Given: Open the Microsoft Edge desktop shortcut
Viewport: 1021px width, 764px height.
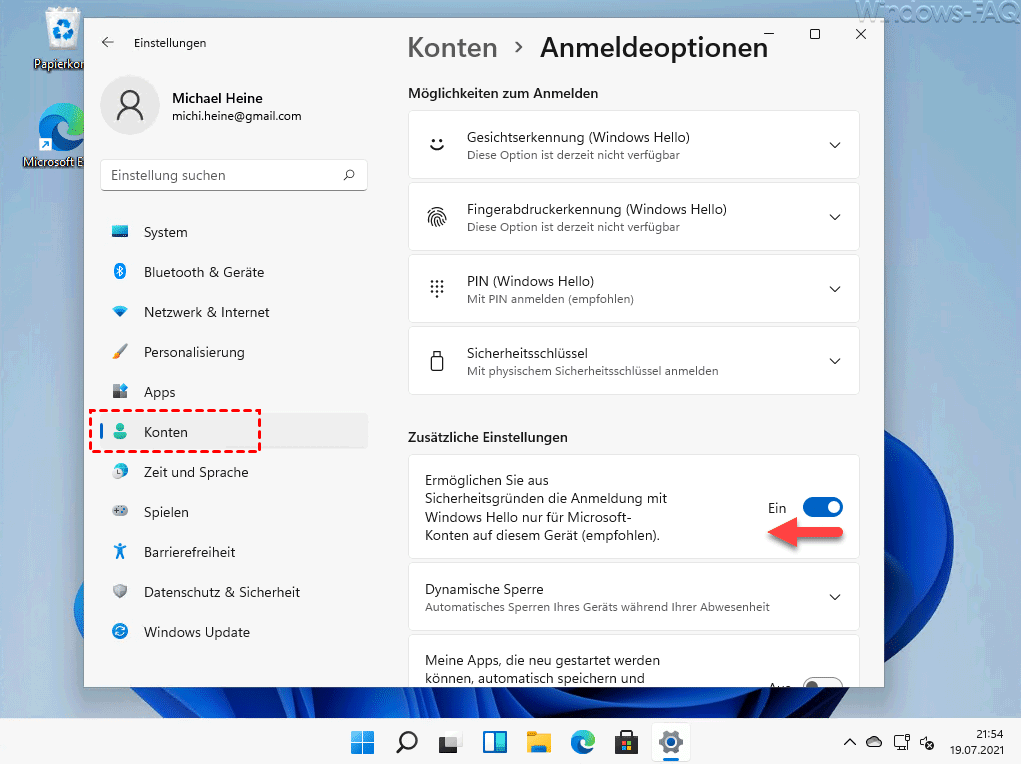Looking at the screenshot, I should click(60, 135).
